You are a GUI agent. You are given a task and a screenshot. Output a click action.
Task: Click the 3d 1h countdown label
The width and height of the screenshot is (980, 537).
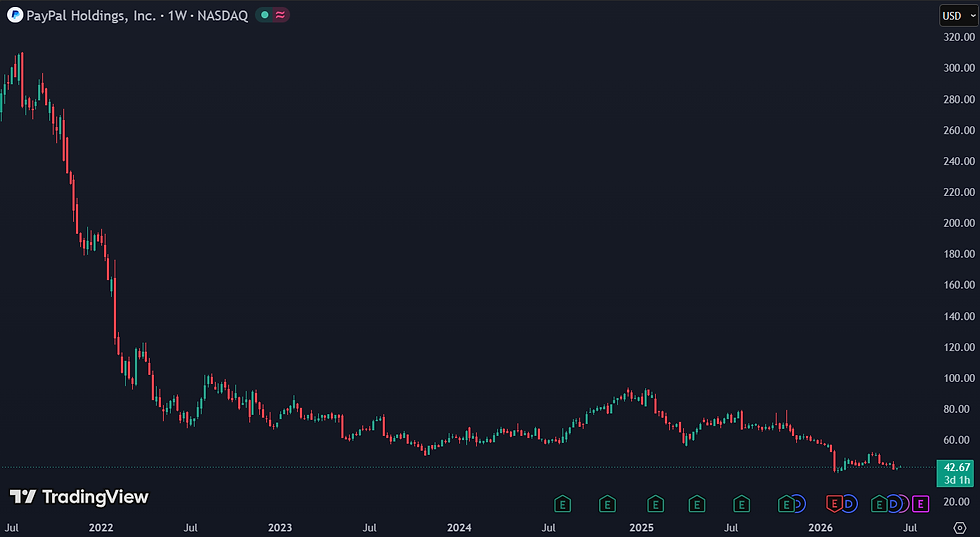click(x=957, y=480)
